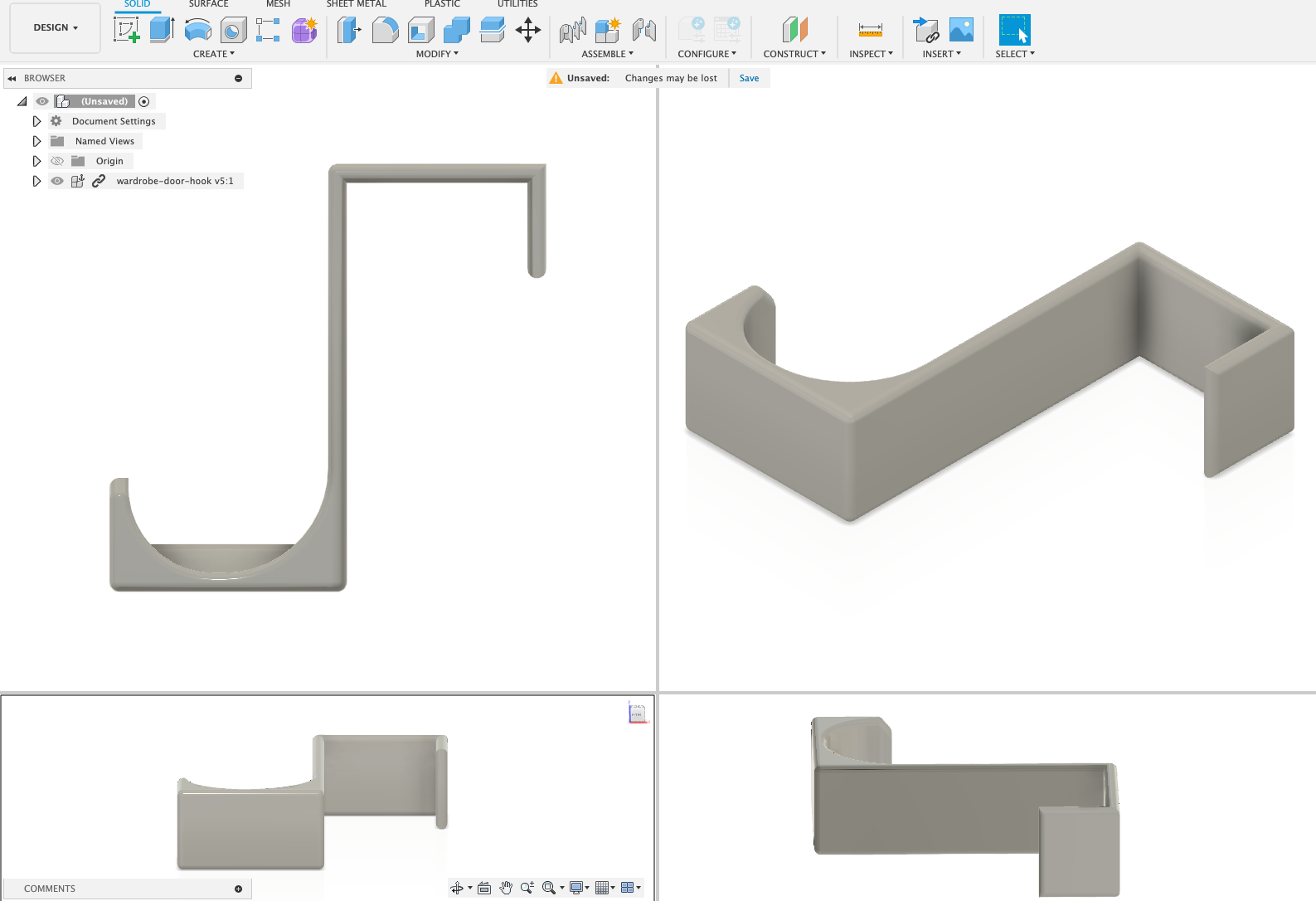Collapse the Browser panel arrows

[12, 78]
